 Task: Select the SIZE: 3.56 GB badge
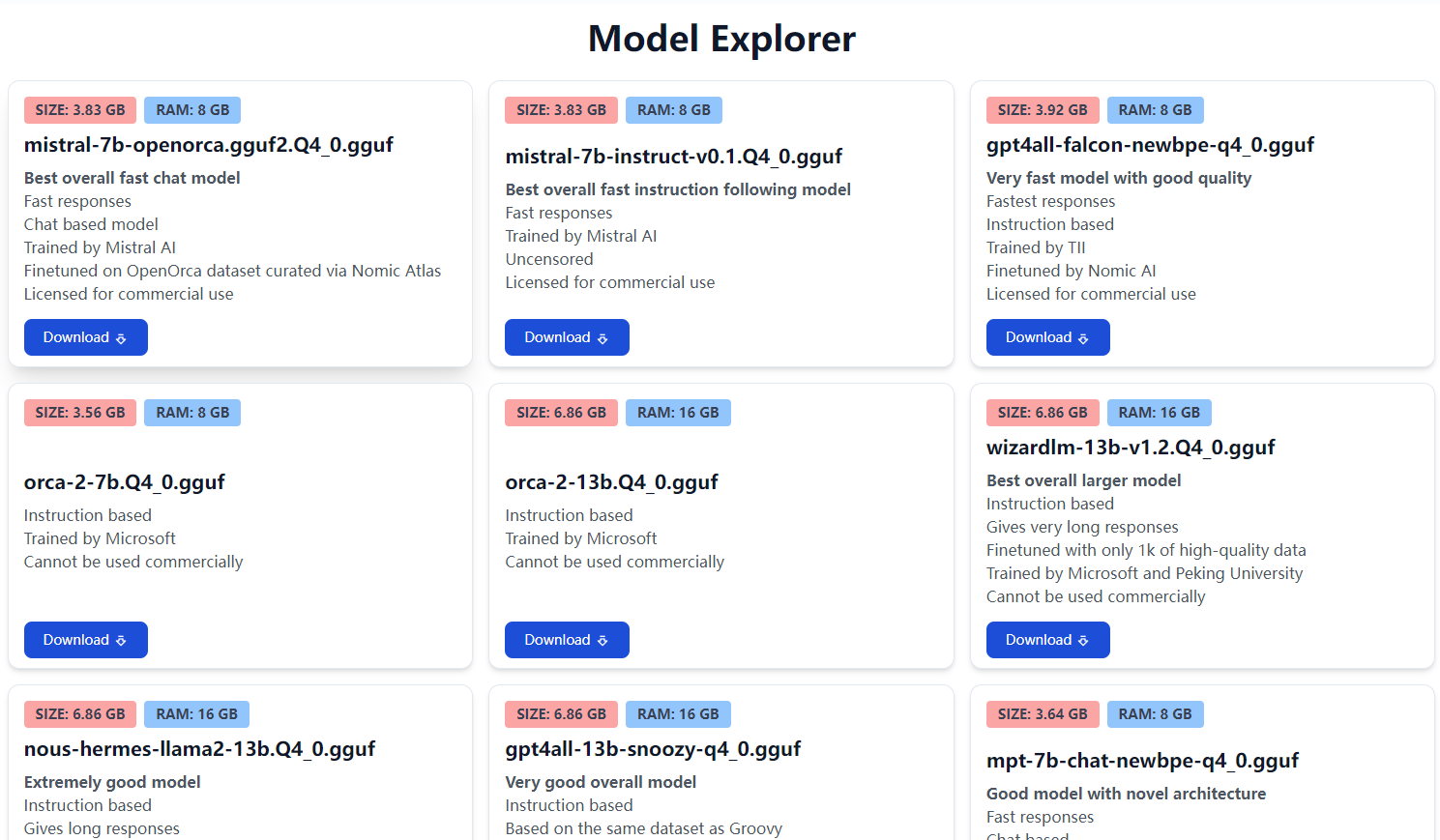[80, 413]
